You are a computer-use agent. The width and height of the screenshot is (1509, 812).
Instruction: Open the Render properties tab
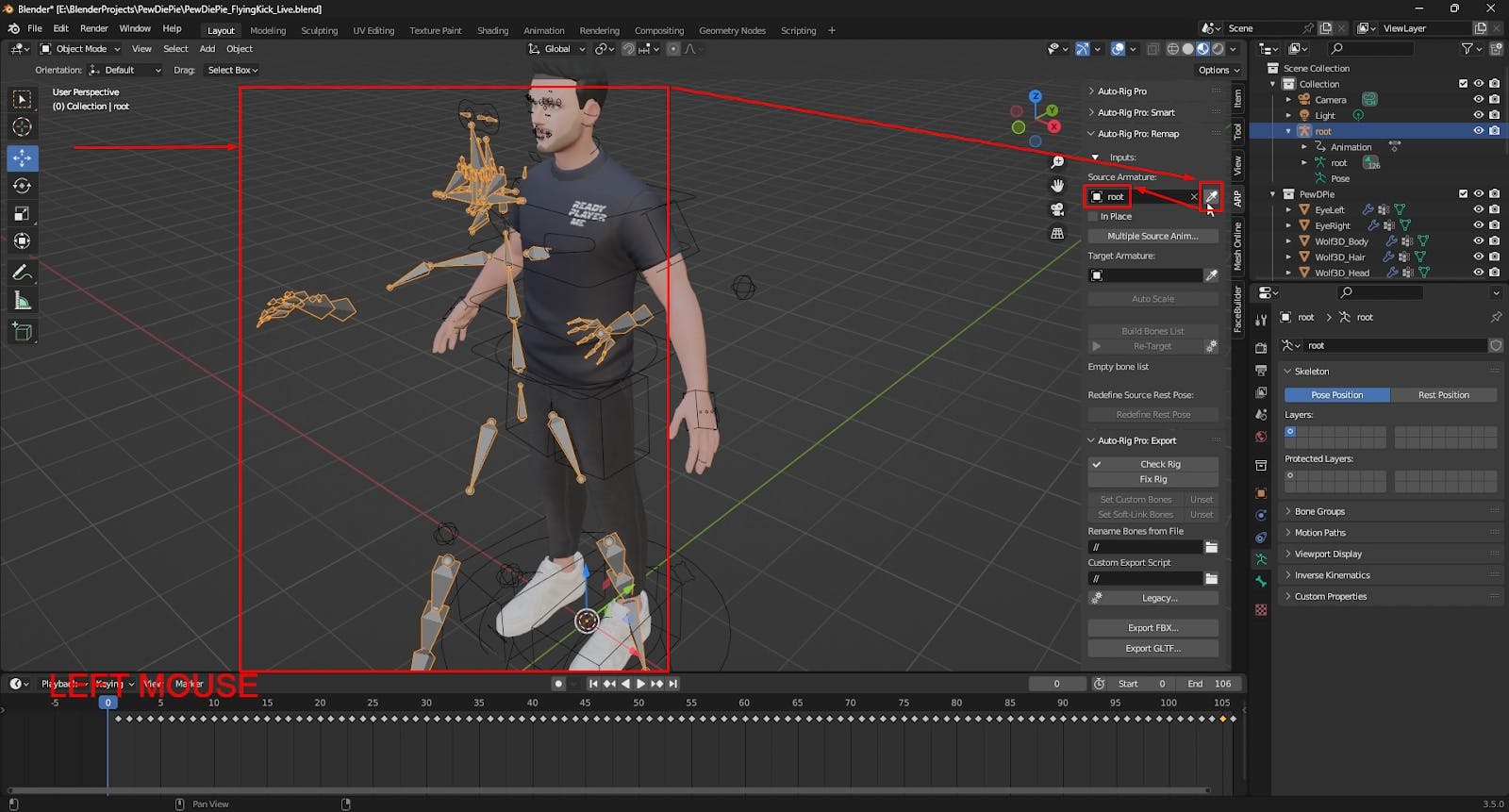[1261, 347]
